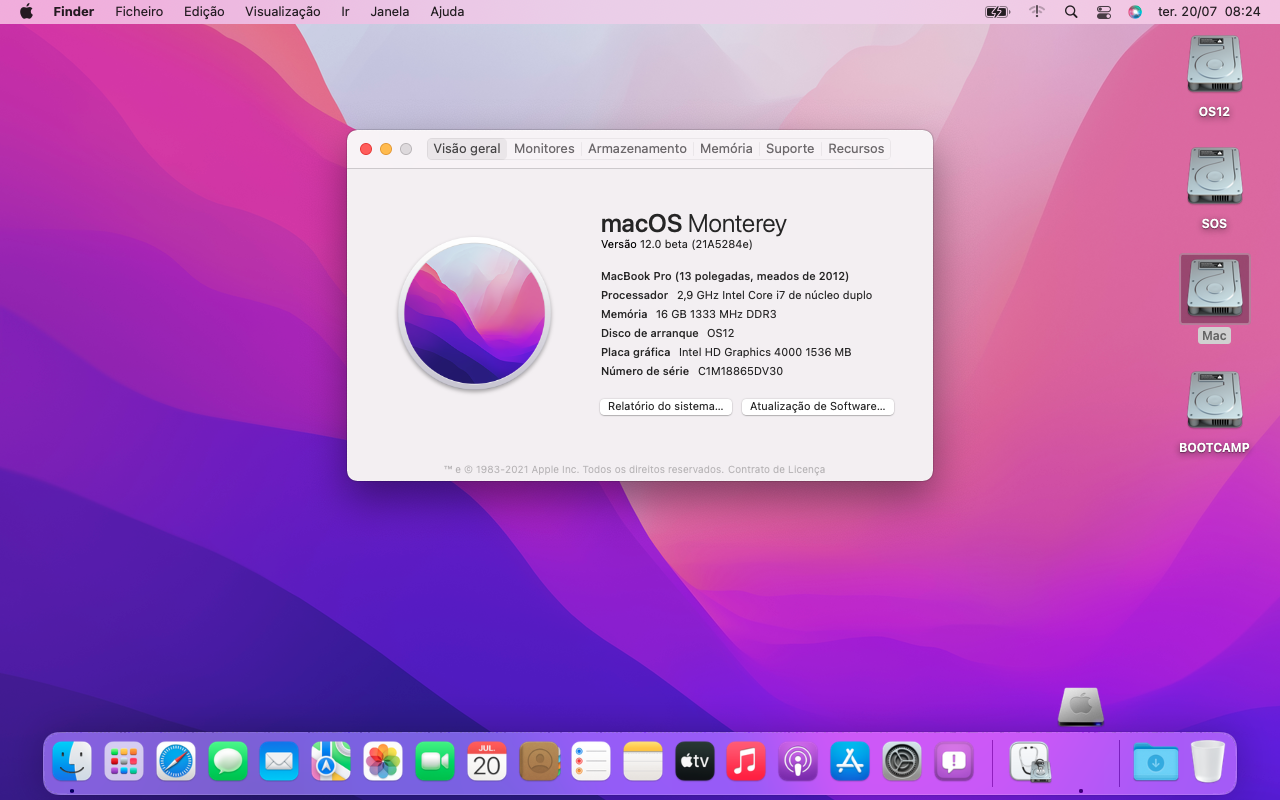Open Launchpad in the Dock
Viewport: 1280px width, 800px height.
124,761
